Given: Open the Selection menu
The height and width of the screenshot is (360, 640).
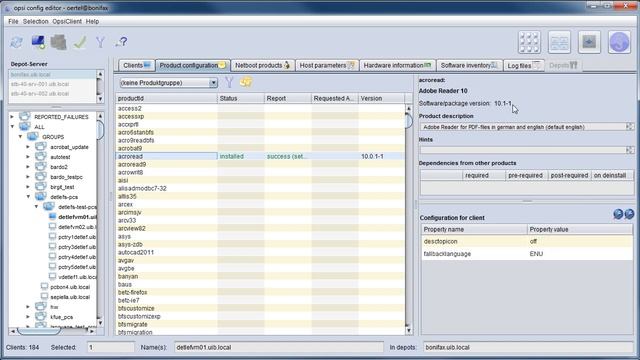Looking at the screenshot, I should click(36, 21).
